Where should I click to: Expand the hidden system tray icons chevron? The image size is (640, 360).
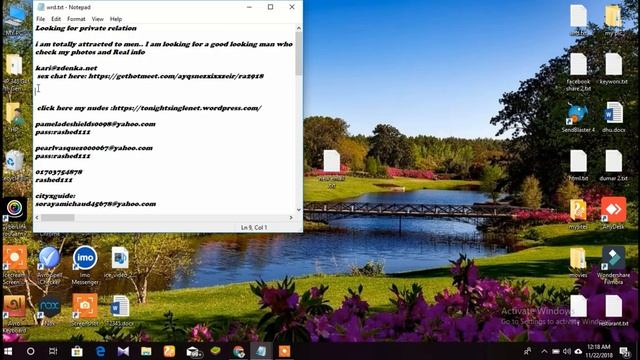pos(544,351)
